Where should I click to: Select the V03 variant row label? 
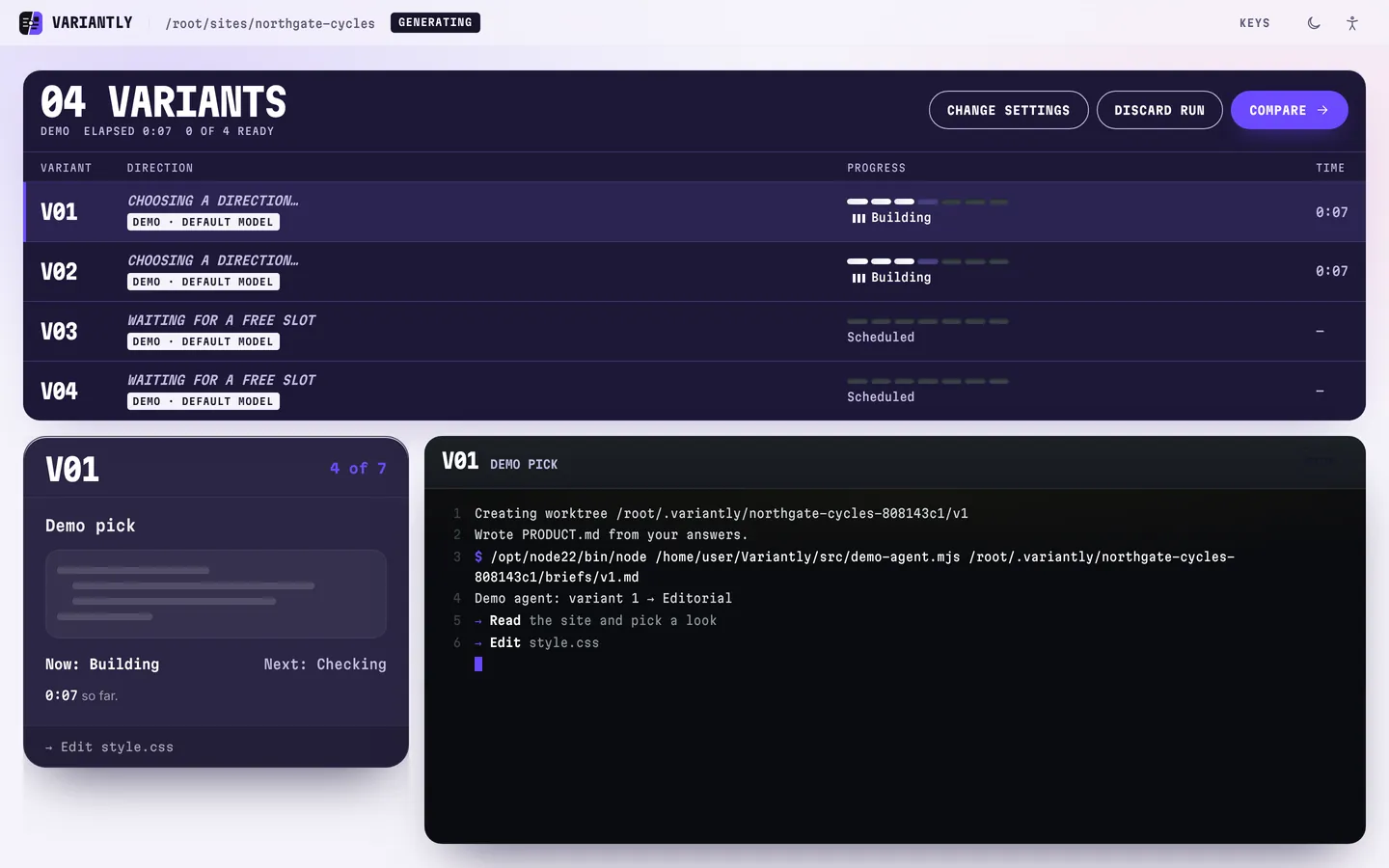point(59,332)
